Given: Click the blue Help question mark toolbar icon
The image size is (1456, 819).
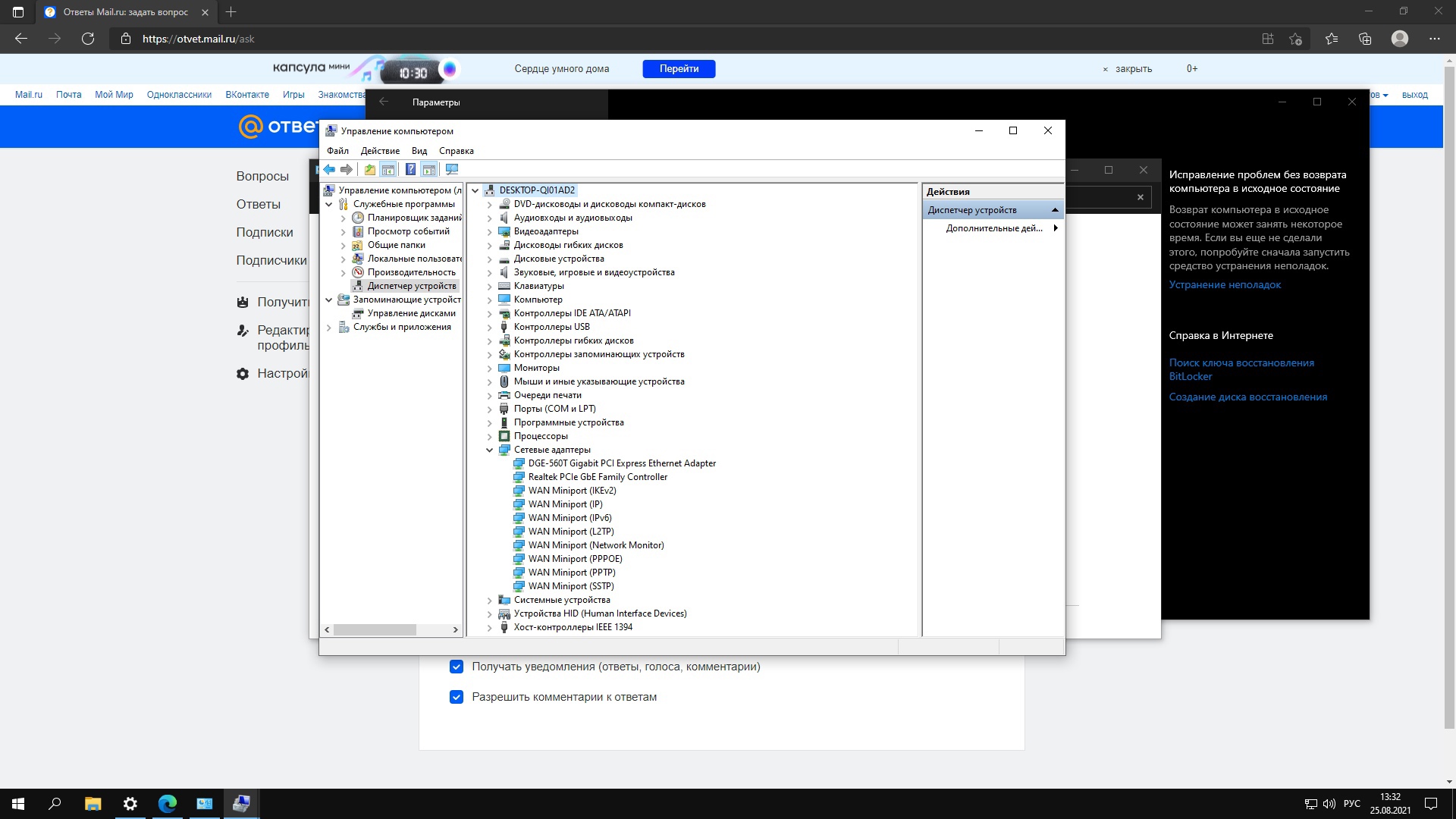Looking at the screenshot, I should tap(410, 169).
